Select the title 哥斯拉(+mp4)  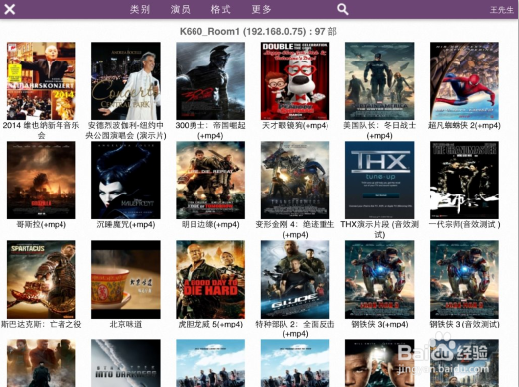(41, 224)
